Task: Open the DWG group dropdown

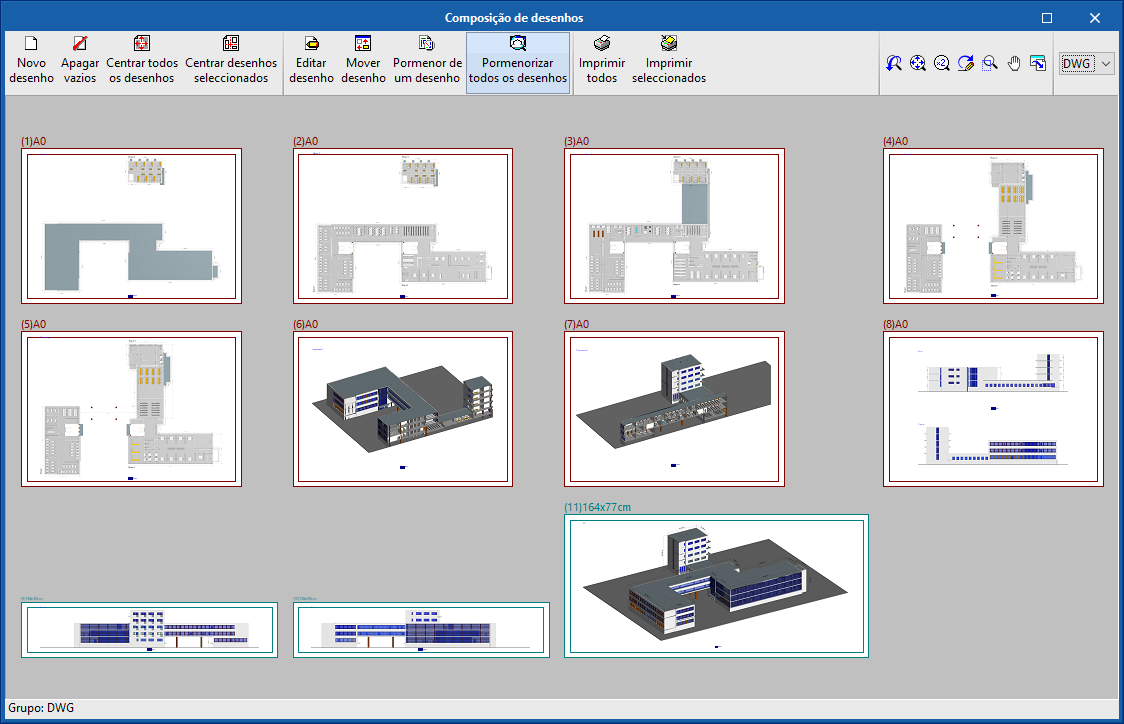Action: (x=1105, y=62)
